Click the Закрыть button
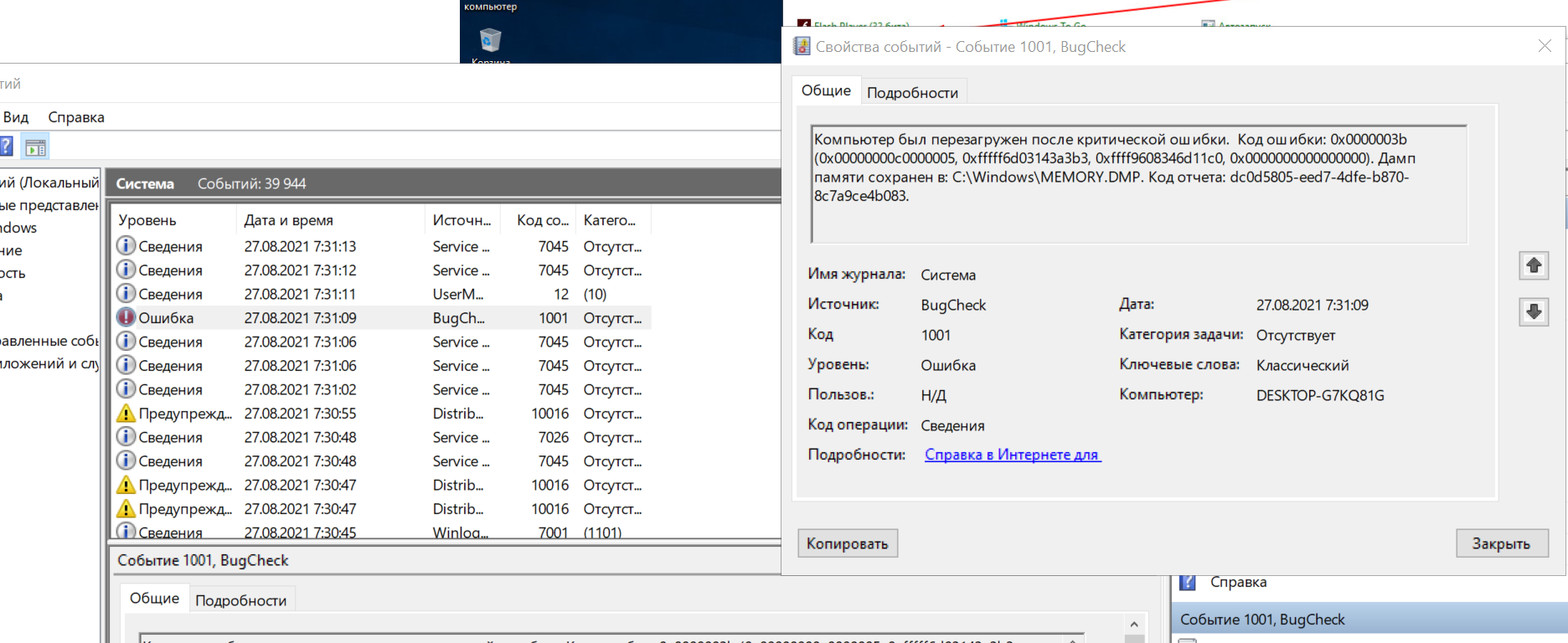Screen dimensions: 1568x643 pos(1502,543)
